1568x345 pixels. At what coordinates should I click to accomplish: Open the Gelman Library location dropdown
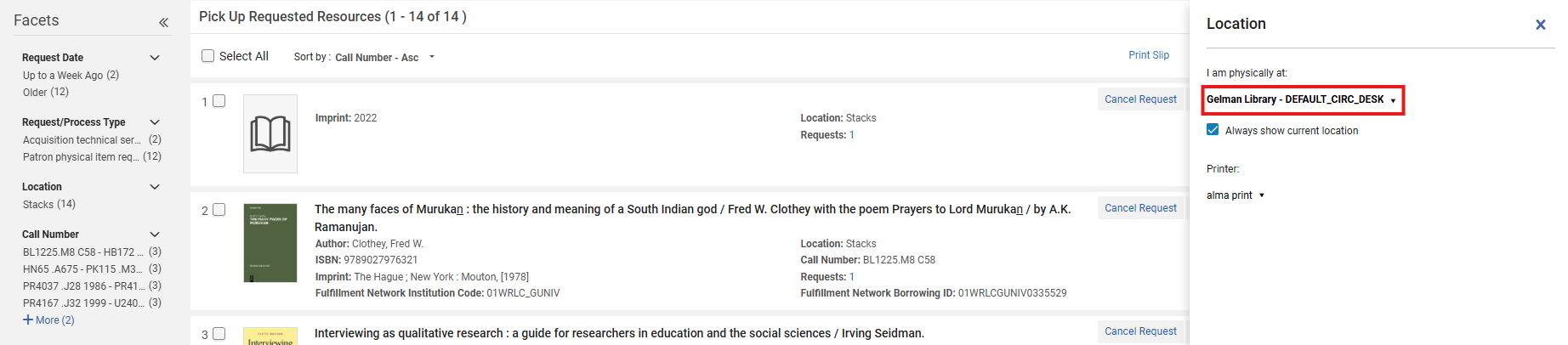[1301, 99]
